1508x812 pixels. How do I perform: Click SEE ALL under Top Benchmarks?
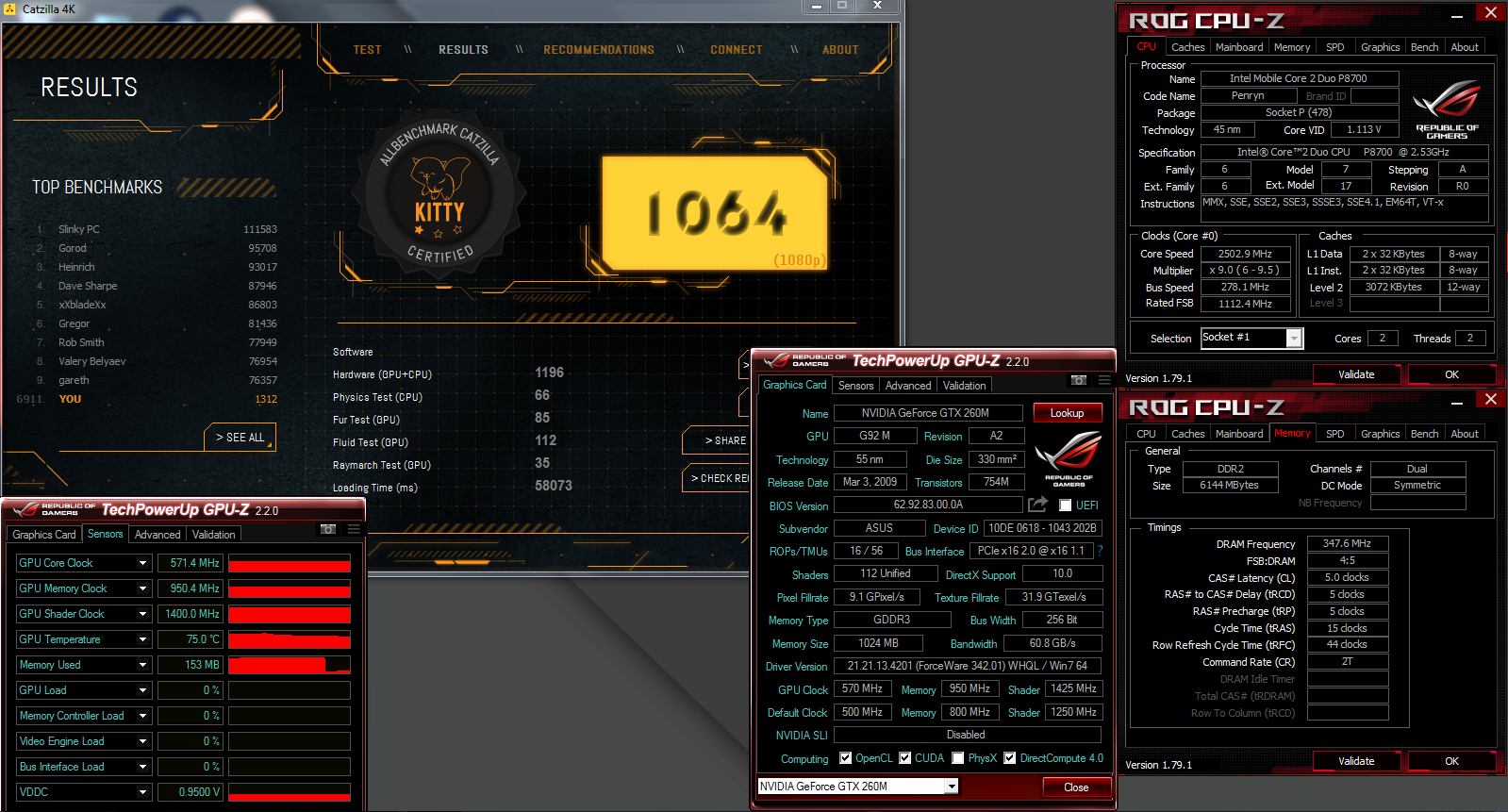pos(240,438)
